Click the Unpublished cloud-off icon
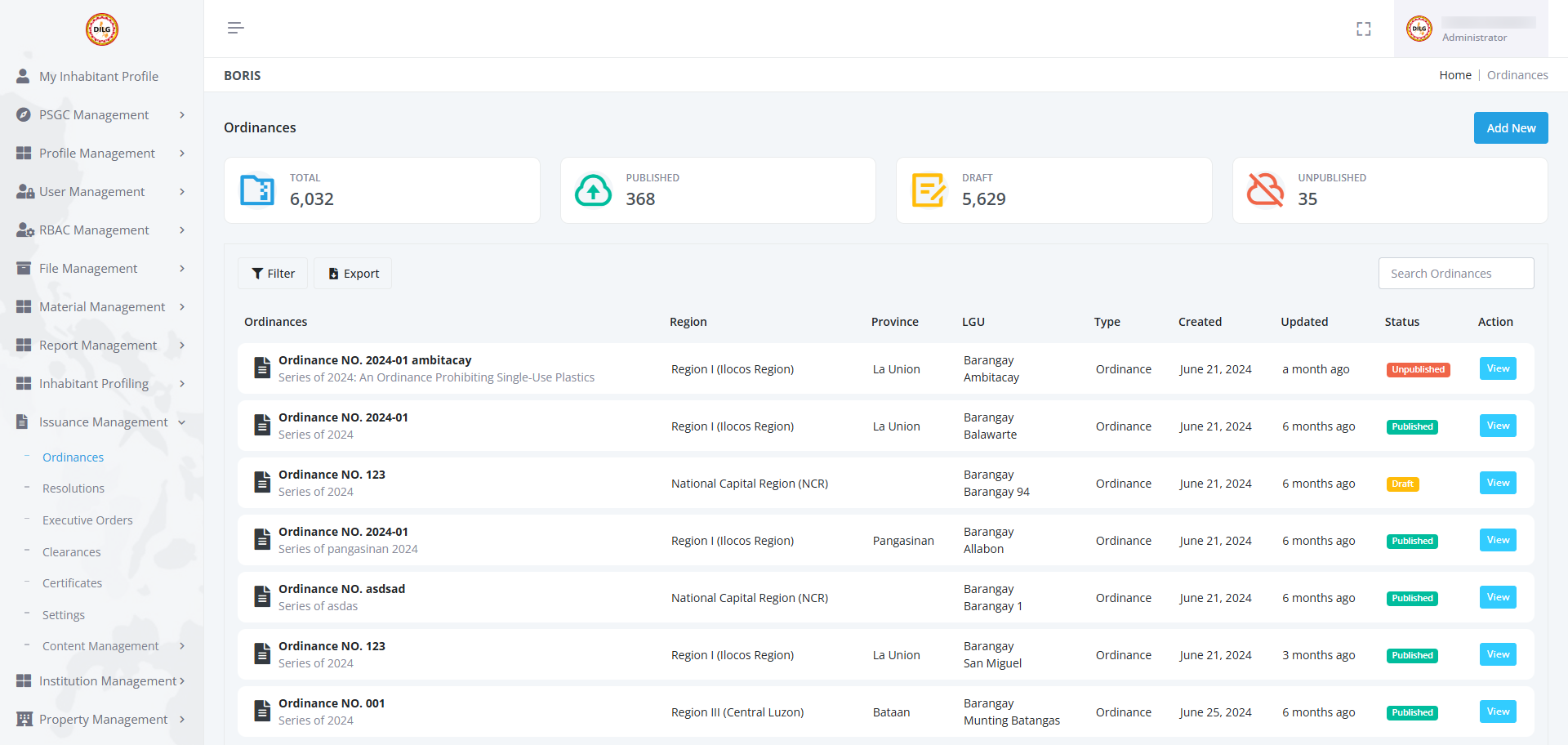This screenshot has height=745, width=1568. (x=1265, y=190)
